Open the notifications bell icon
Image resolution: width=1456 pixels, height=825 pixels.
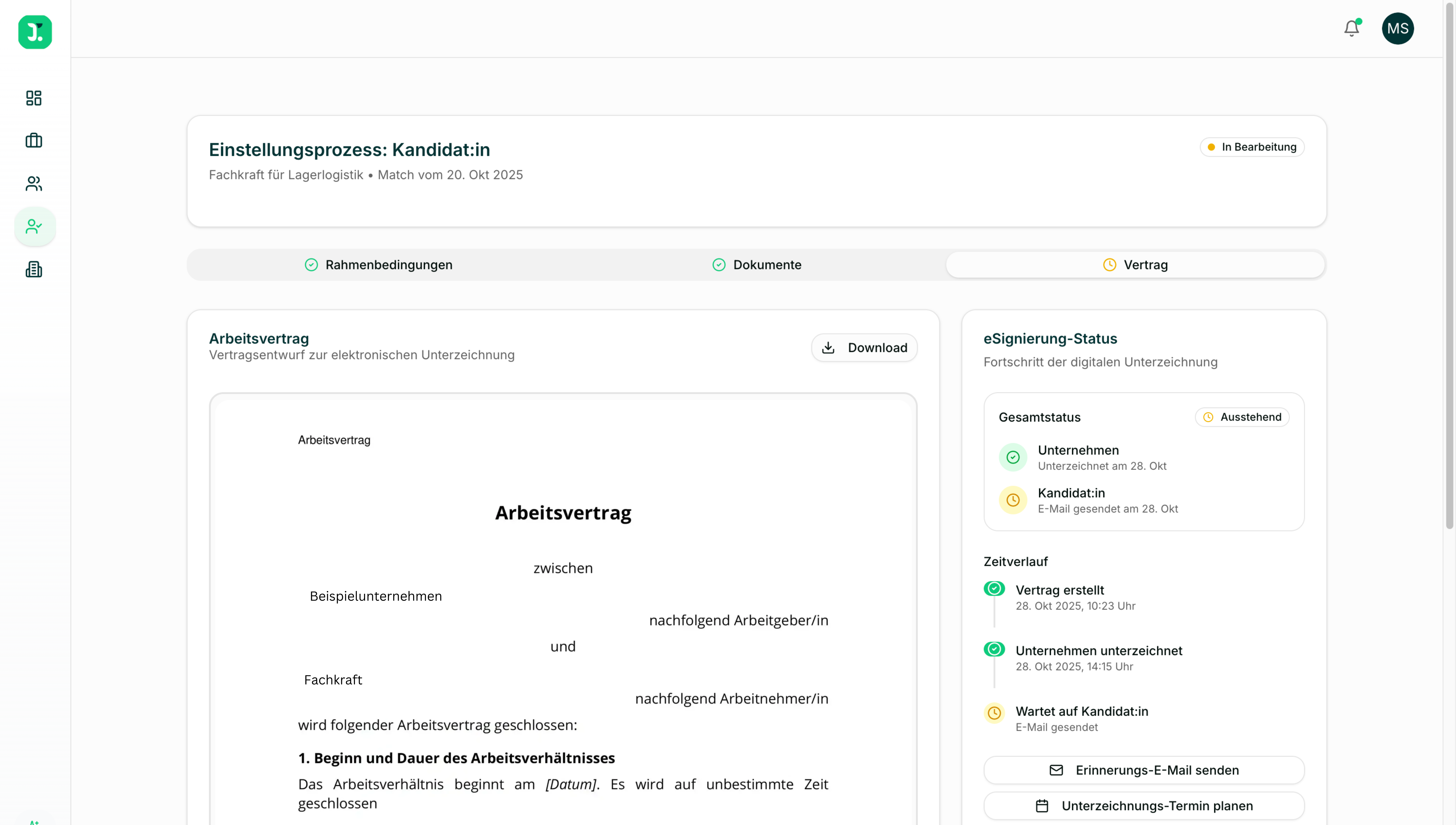[x=1351, y=28]
